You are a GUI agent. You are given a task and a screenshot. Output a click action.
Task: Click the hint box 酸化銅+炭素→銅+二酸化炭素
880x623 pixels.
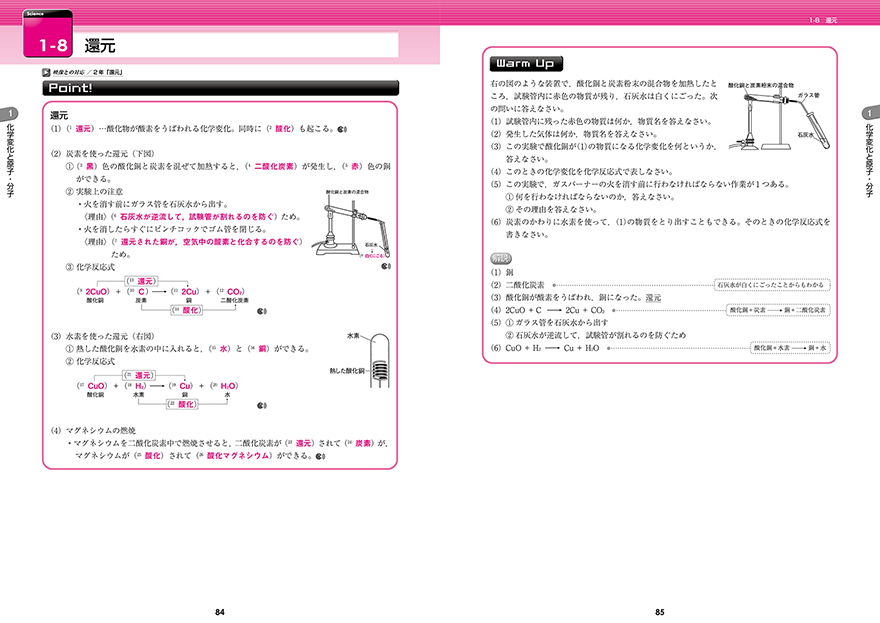pyautogui.click(x=777, y=310)
